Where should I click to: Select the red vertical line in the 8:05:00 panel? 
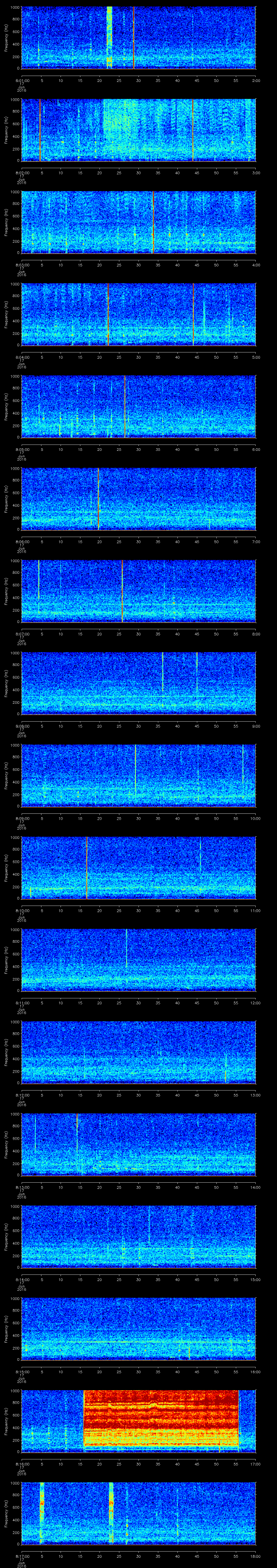125,407
